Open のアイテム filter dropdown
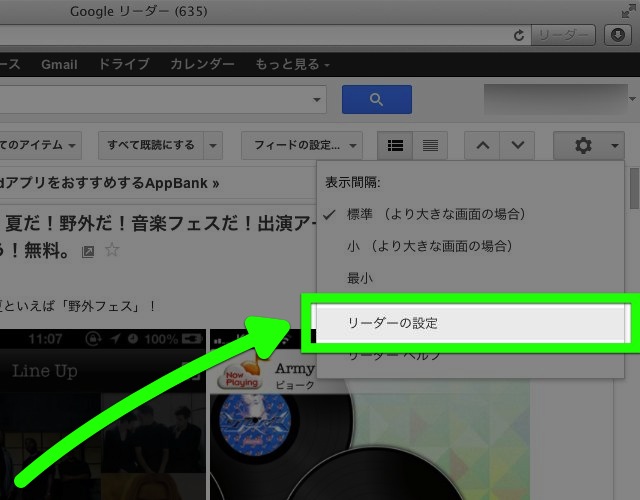This screenshot has width=640, height=500. pyautogui.click(x=39, y=145)
